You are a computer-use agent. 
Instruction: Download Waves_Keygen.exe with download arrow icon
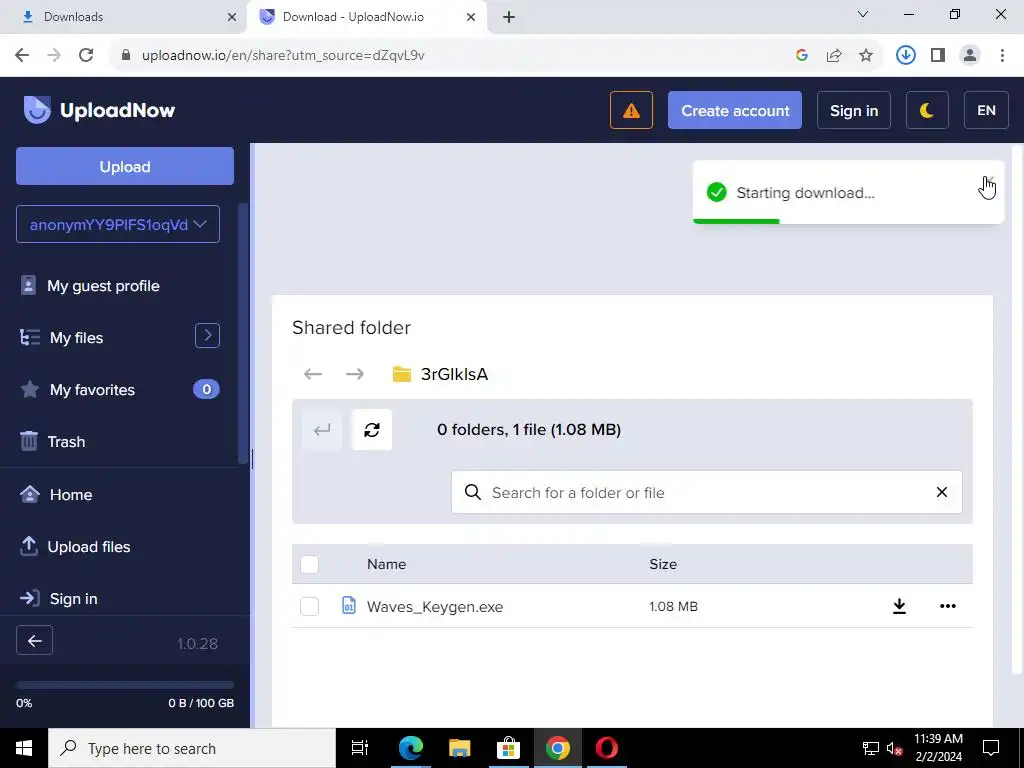(x=899, y=606)
